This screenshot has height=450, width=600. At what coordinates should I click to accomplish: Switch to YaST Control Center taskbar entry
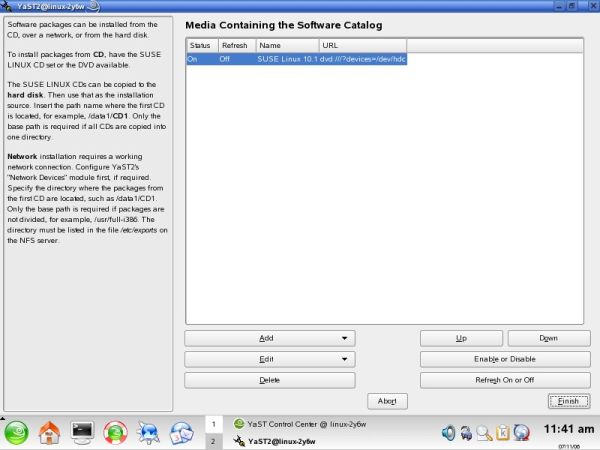(300, 424)
